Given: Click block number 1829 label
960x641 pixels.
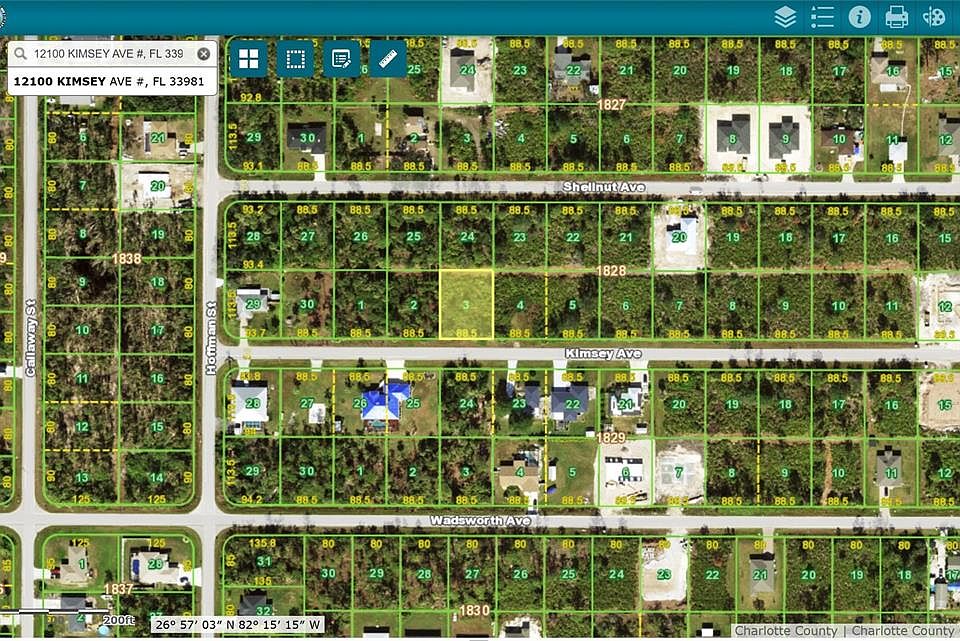Looking at the screenshot, I should pos(611,438).
